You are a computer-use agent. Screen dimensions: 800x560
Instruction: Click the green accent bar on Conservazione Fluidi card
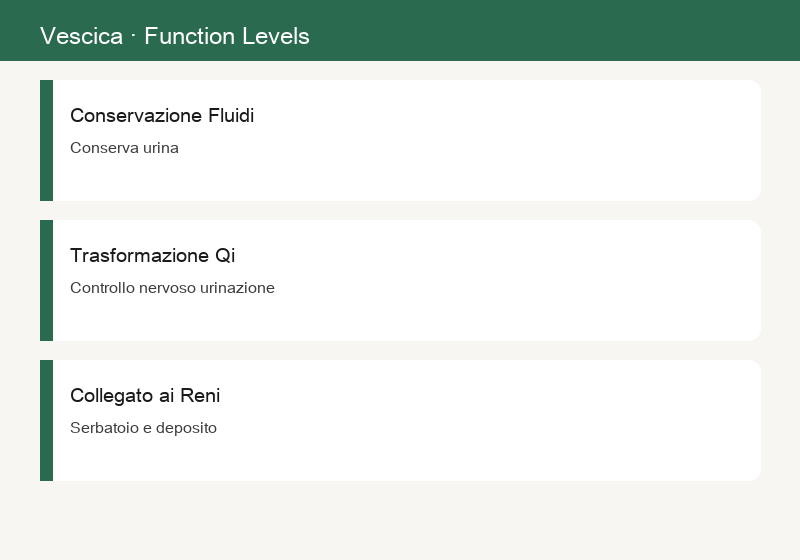46,140
